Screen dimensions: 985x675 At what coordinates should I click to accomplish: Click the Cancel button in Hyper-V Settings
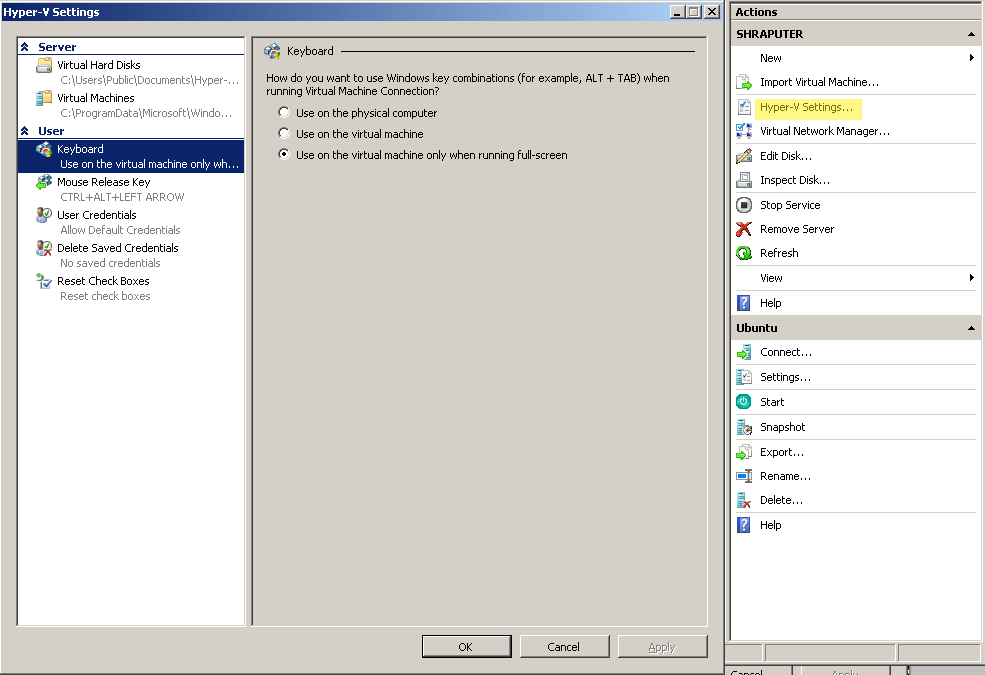(564, 647)
